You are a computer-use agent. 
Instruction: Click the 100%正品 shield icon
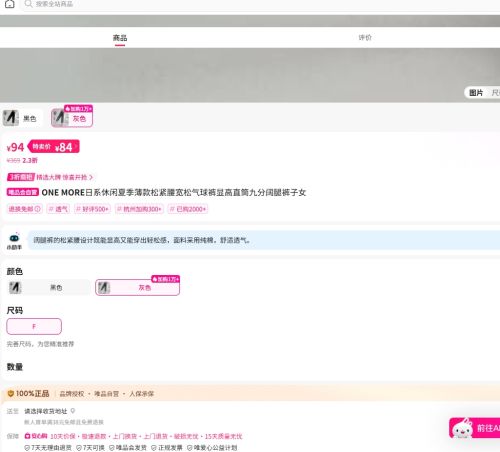point(11,394)
